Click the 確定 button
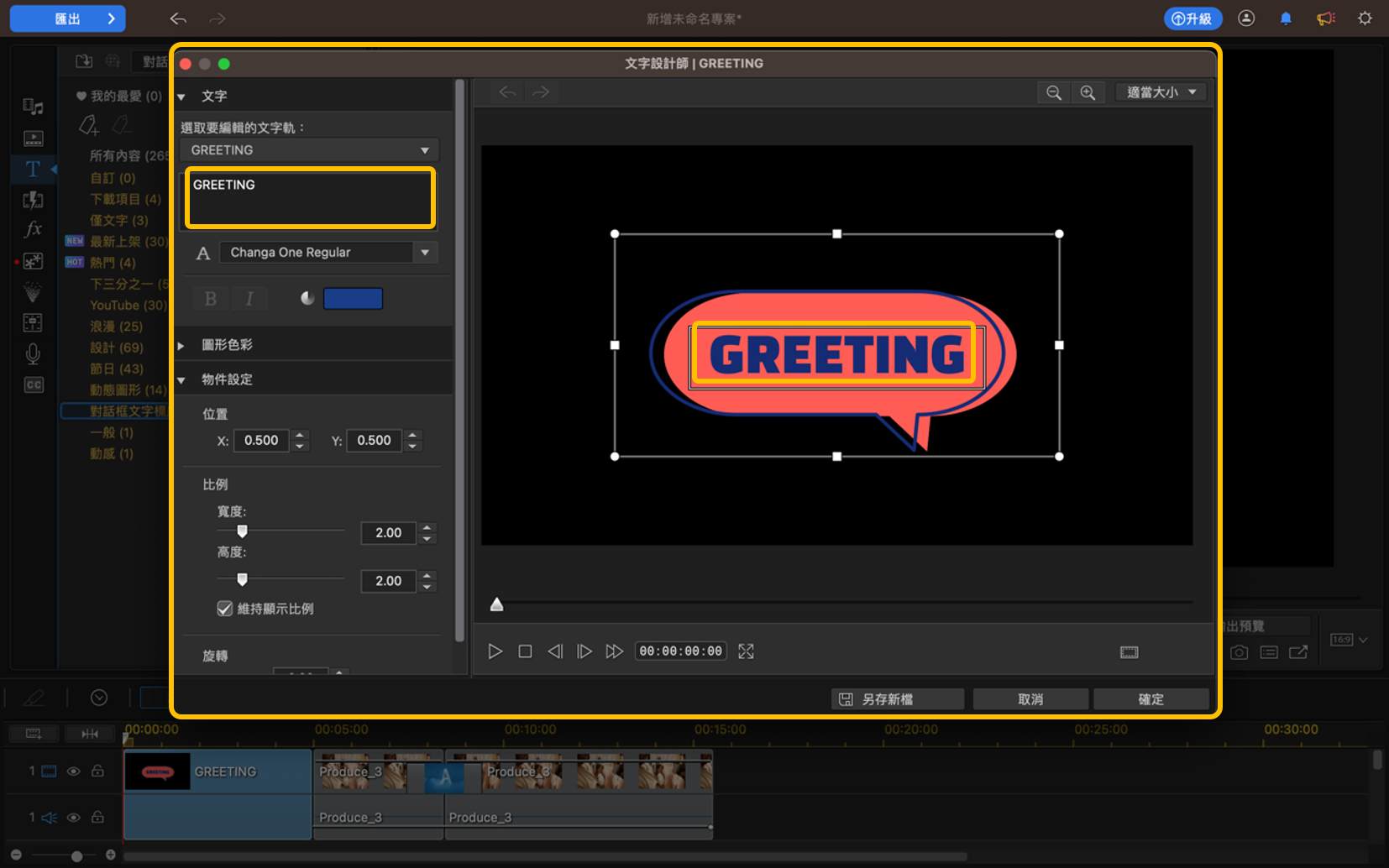The width and height of the screenshot is (1389, 868). point(1151,699)
